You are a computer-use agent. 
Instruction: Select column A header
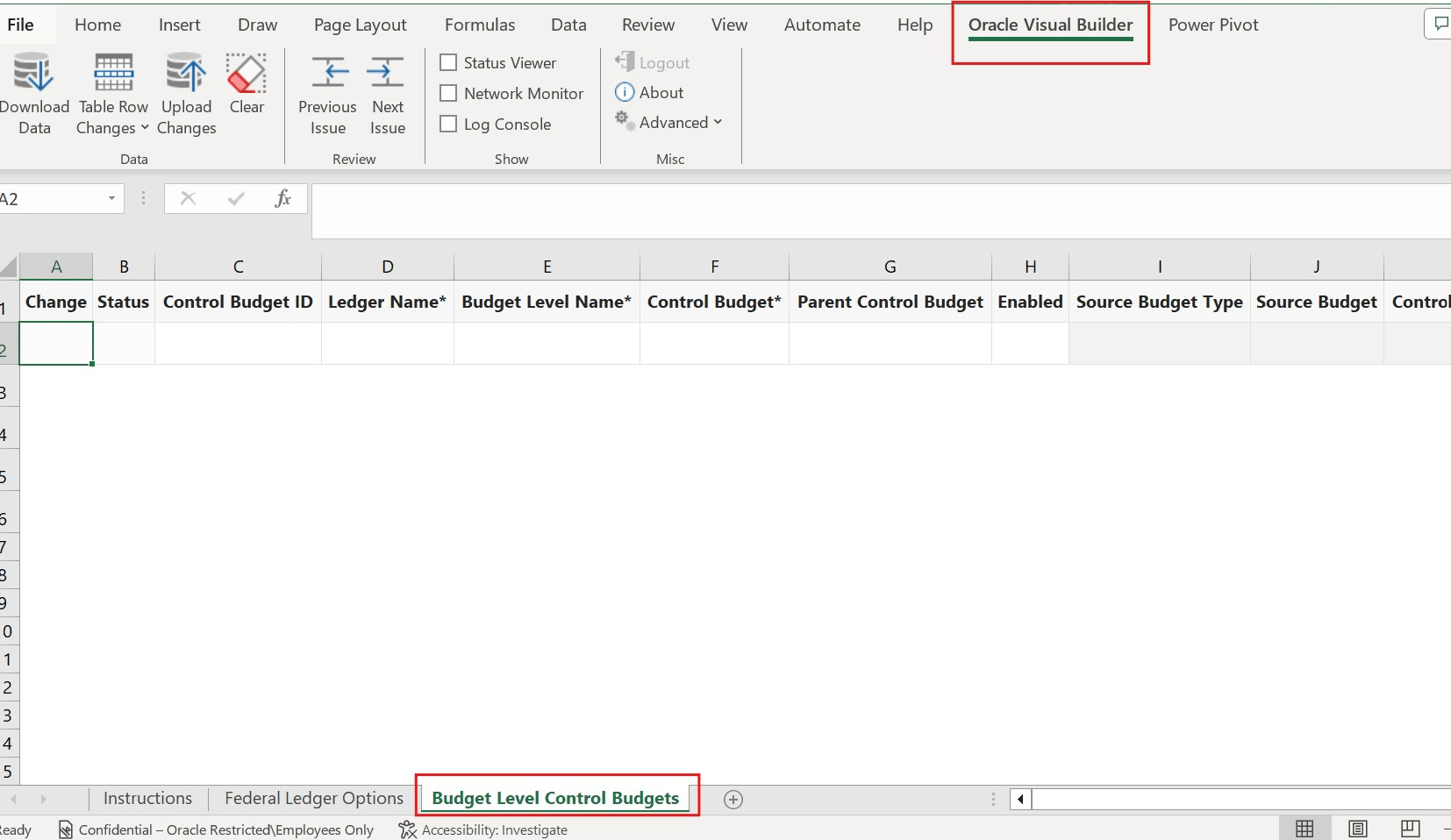[56, 267]
